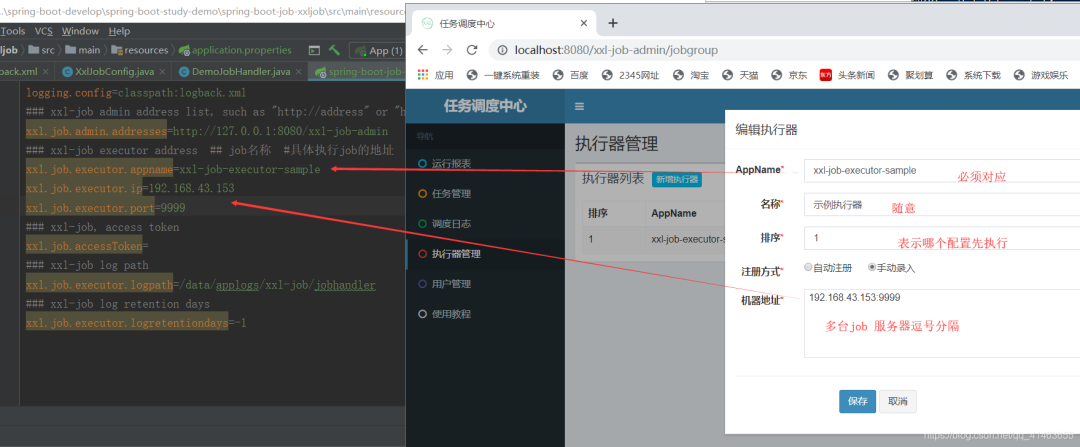This screenshot has width=1080, height=447.
Task: Click the green hammer Build icon
Action: click(335, 50)
